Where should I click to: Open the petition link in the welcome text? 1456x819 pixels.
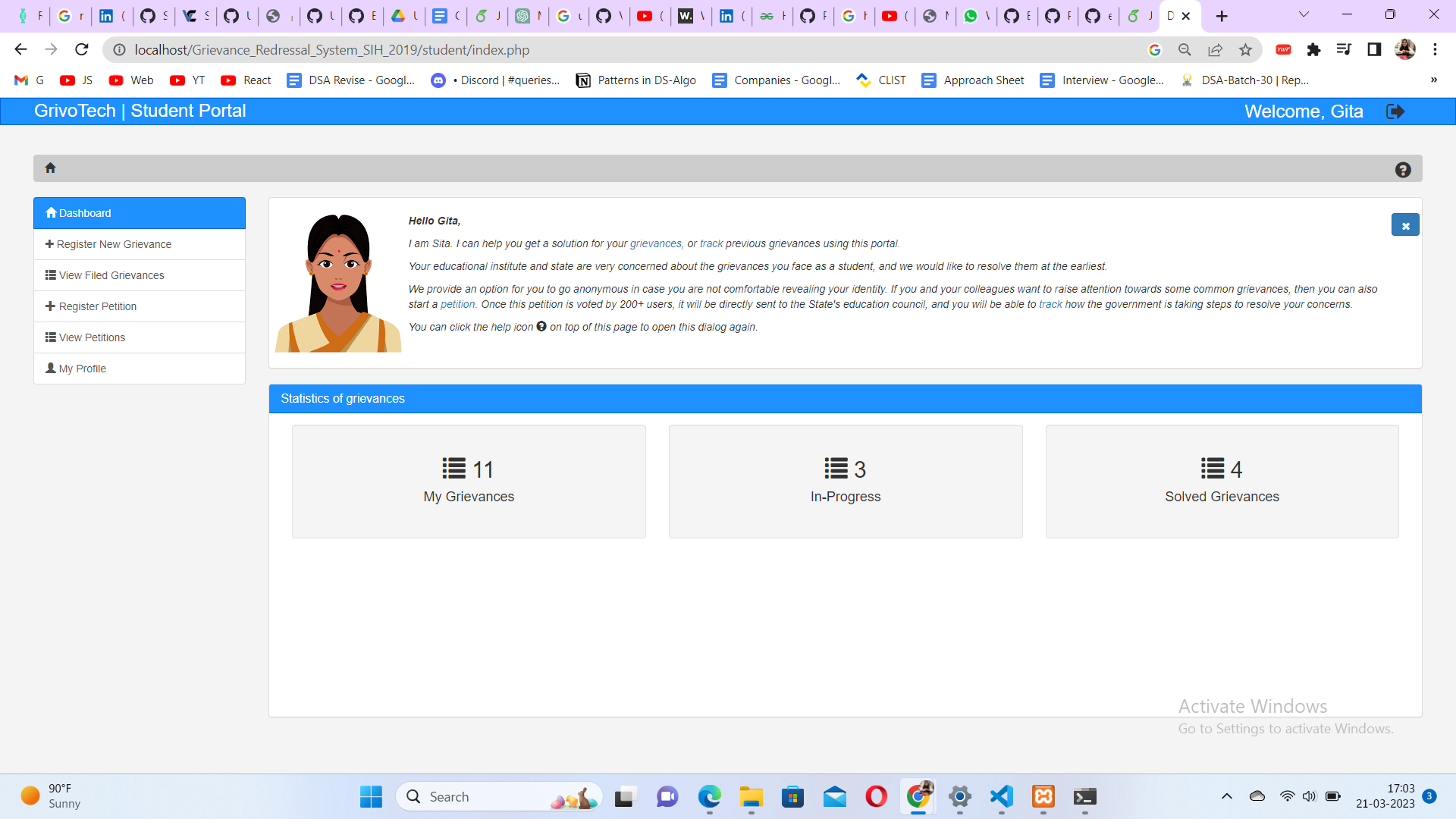[458, 304]
